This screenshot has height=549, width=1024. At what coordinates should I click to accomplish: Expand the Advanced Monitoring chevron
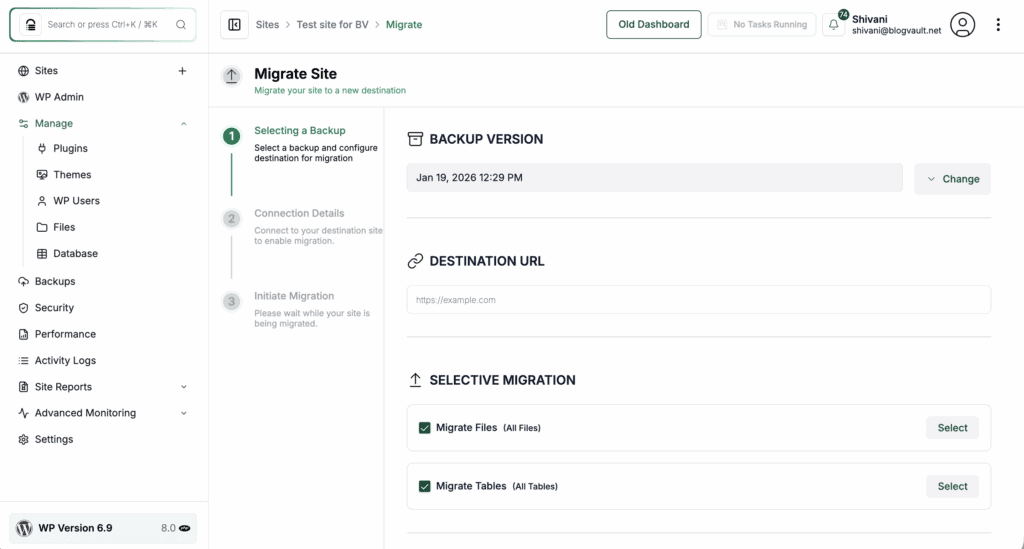[184, 413]
